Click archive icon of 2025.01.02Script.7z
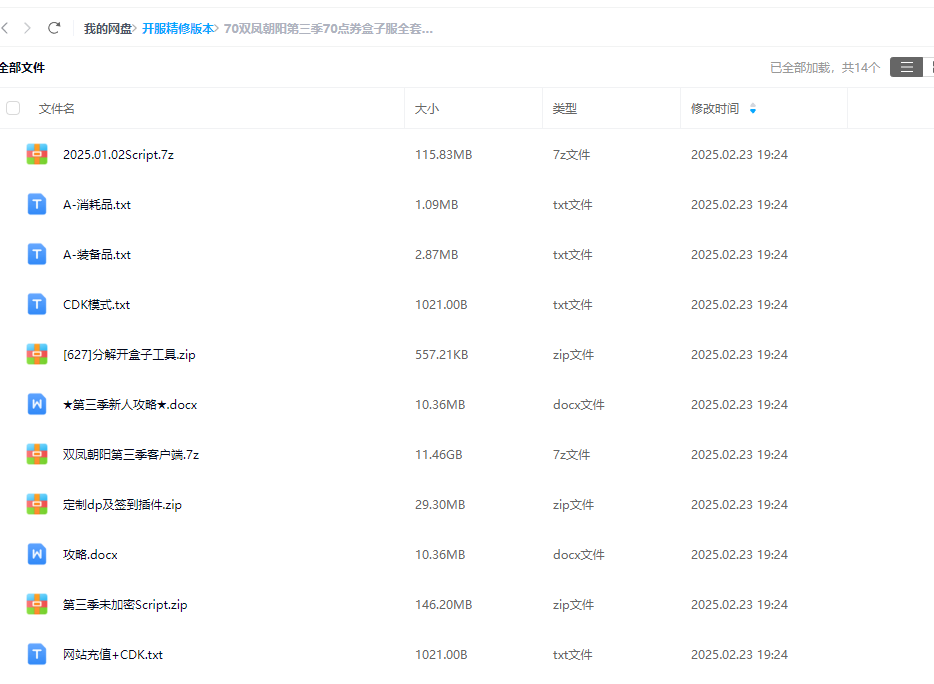This screenshot has height=684, width=934. tap(37, 155)
